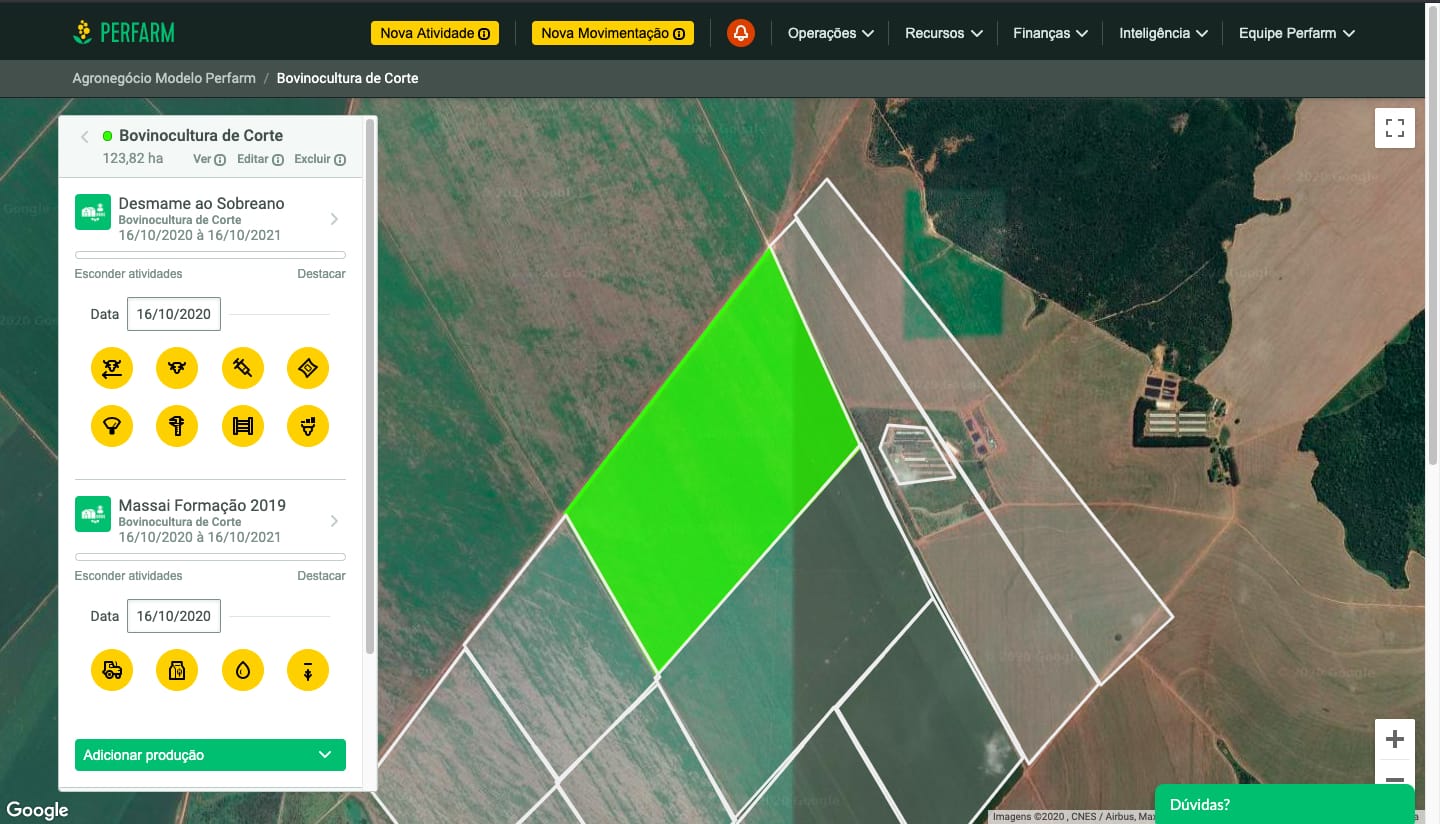Hide activities for Desmame ao Sobreano
Image resolution: width=1440 pixels, height=824 pixels.
pos(128,273)
